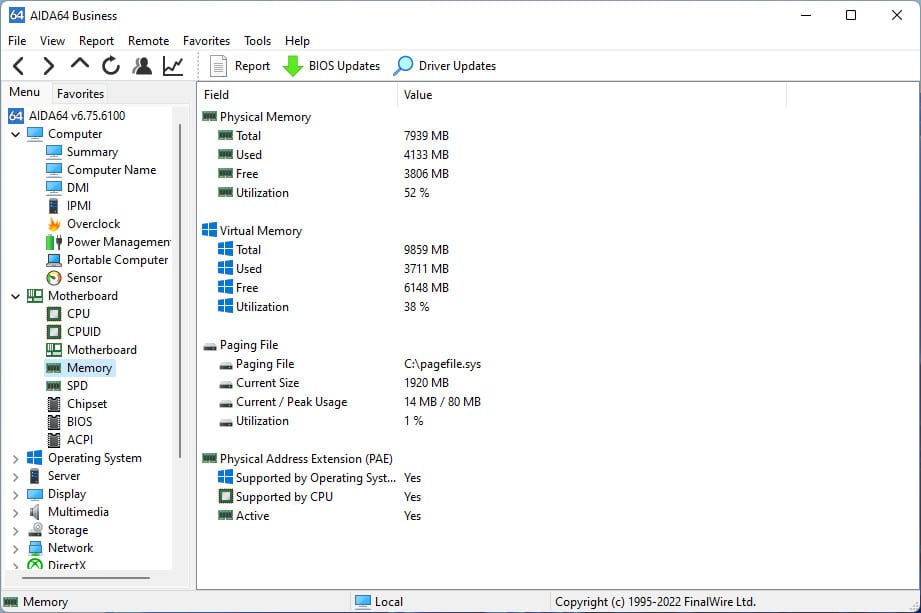Screen dimensions: 921x613
Task: Click the Local status bar entry
Action: [x=379, y=602]
